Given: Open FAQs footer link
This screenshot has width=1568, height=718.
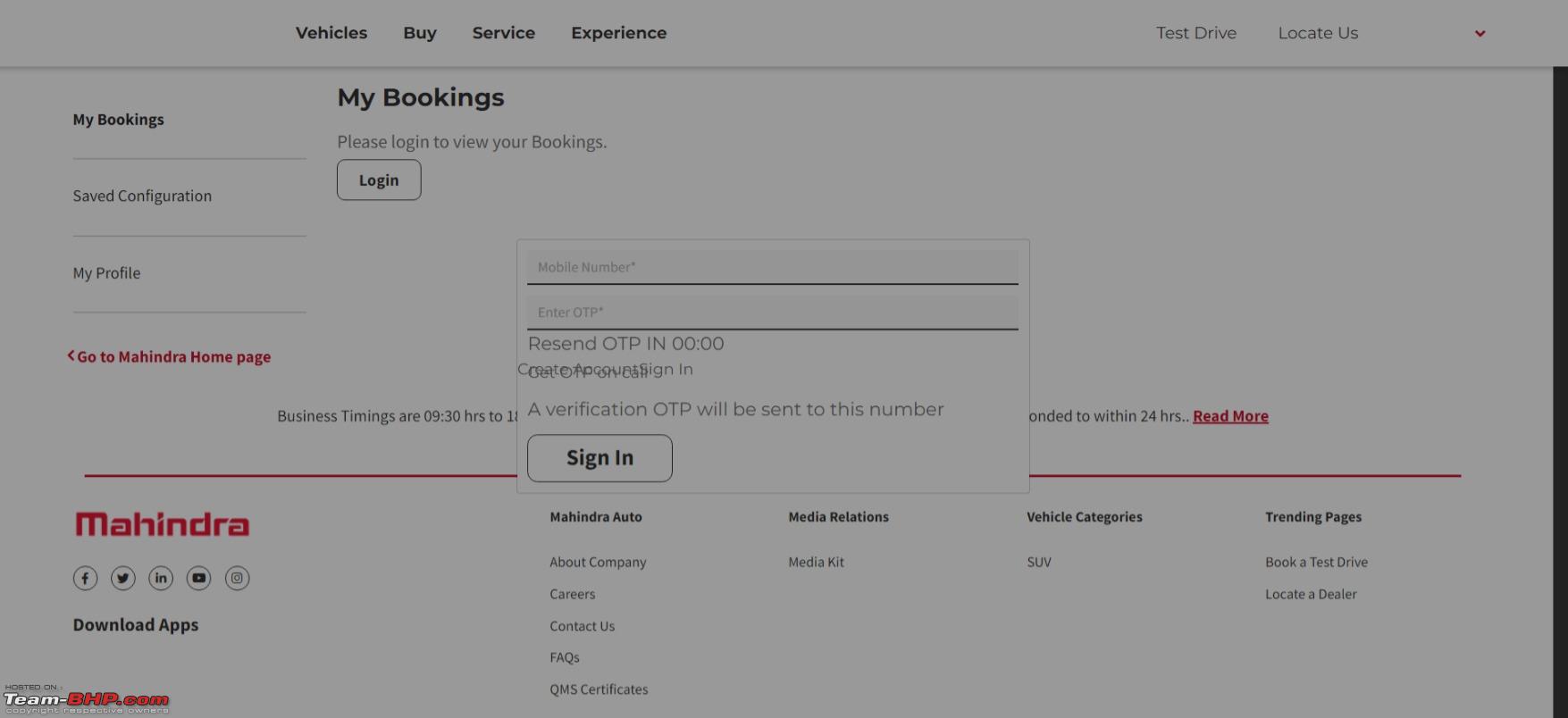Looking at the screenshot, I should tap(565, 657).
